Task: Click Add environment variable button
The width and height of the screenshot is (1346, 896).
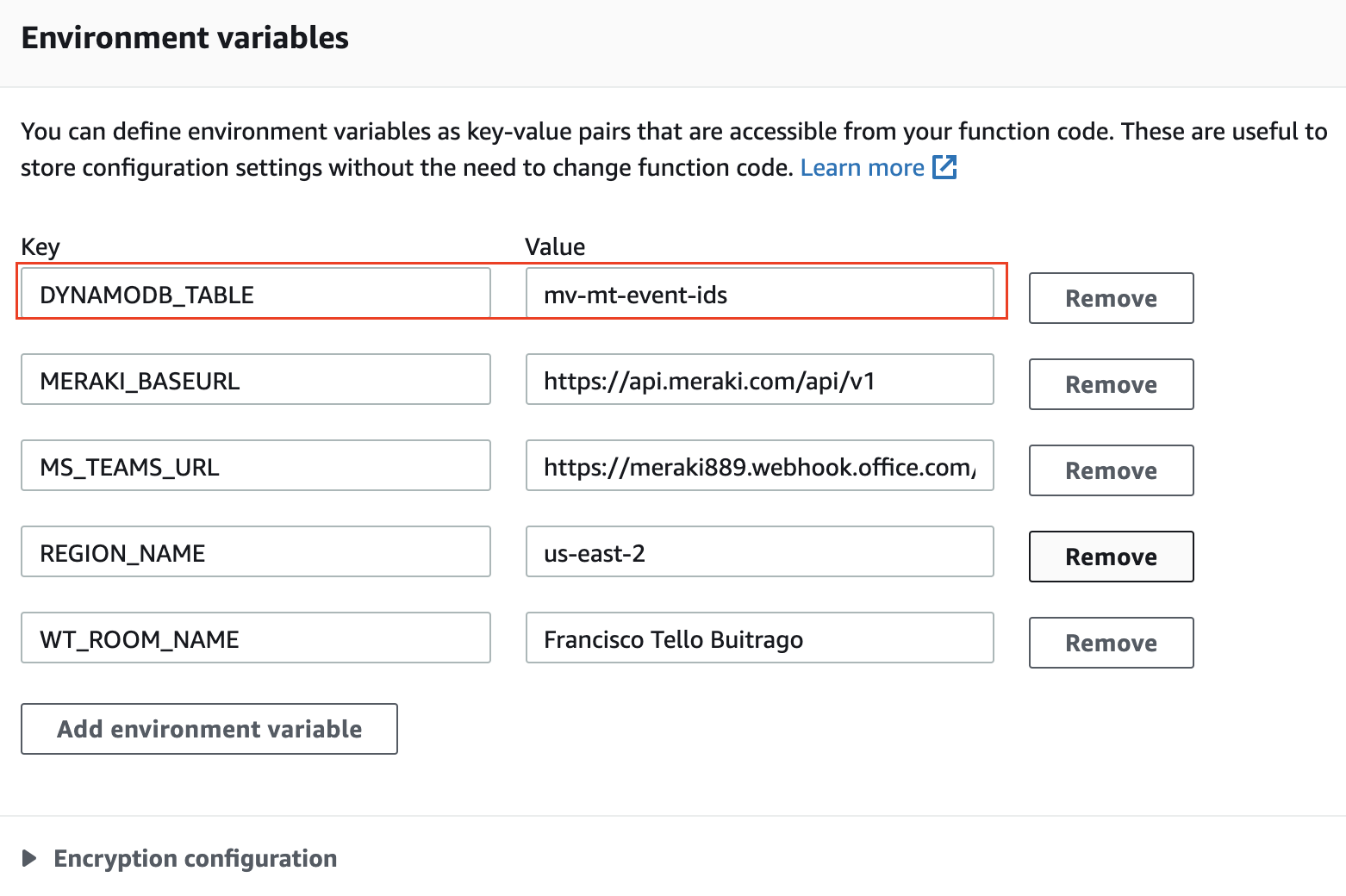Action: pyautogui.click(x=209, y=729)
